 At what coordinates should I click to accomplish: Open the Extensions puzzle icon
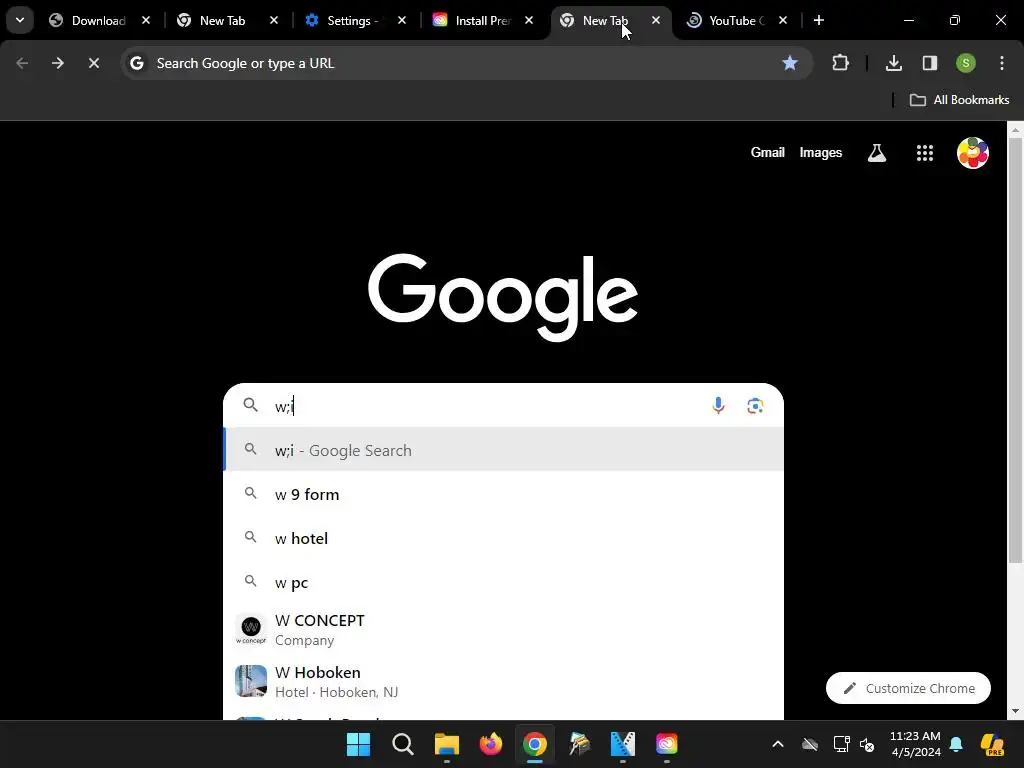coord(840,63)
